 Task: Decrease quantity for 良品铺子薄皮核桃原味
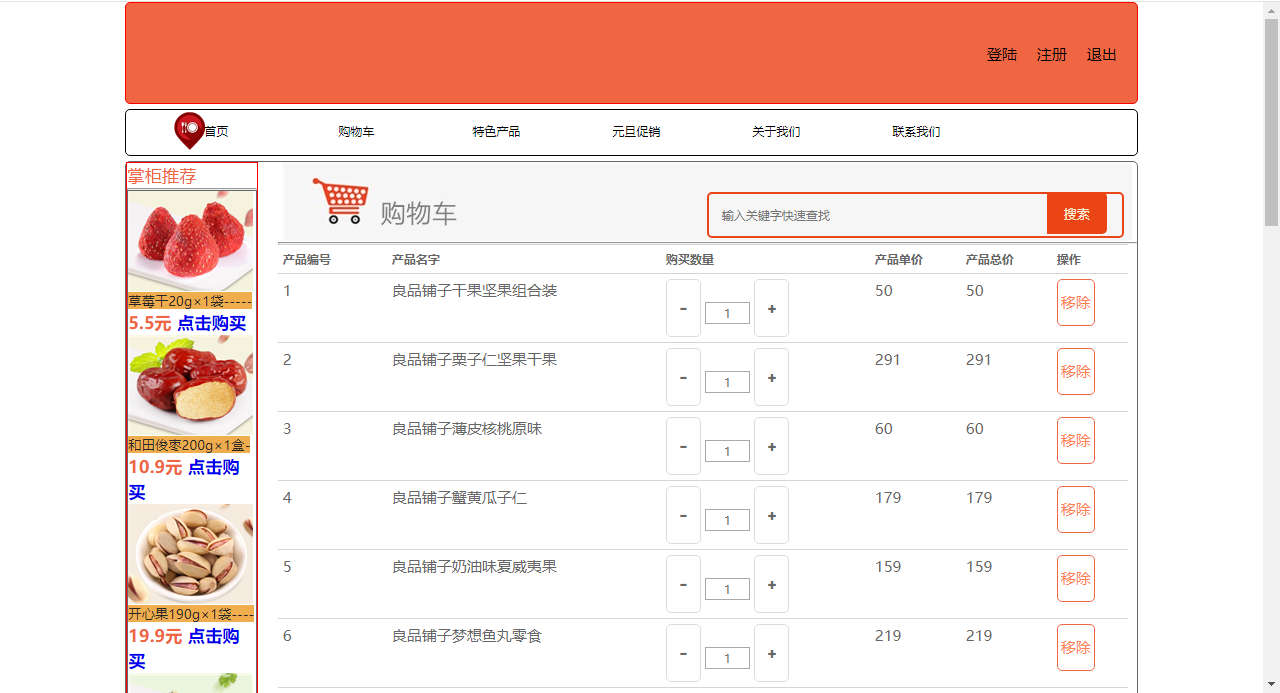pyautogui.click(x=683, y=446)
